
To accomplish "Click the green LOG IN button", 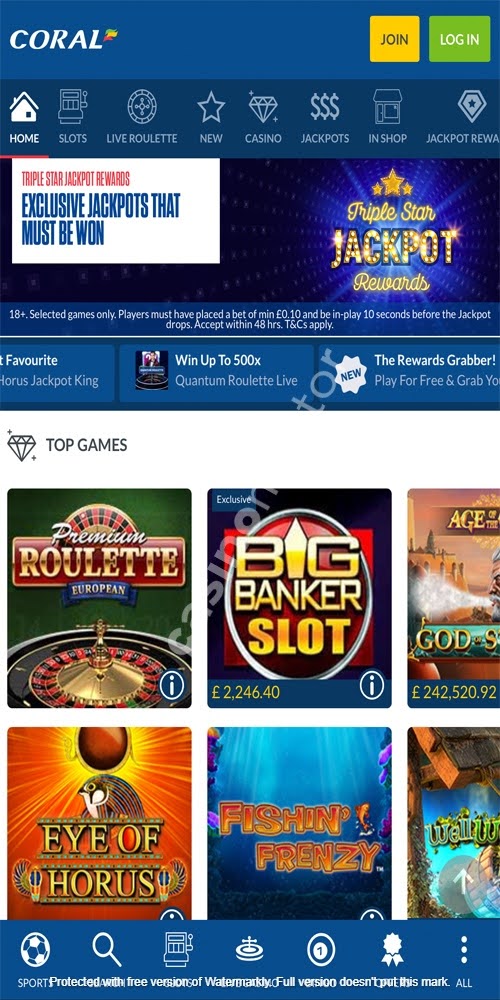I will coord(459,39).
